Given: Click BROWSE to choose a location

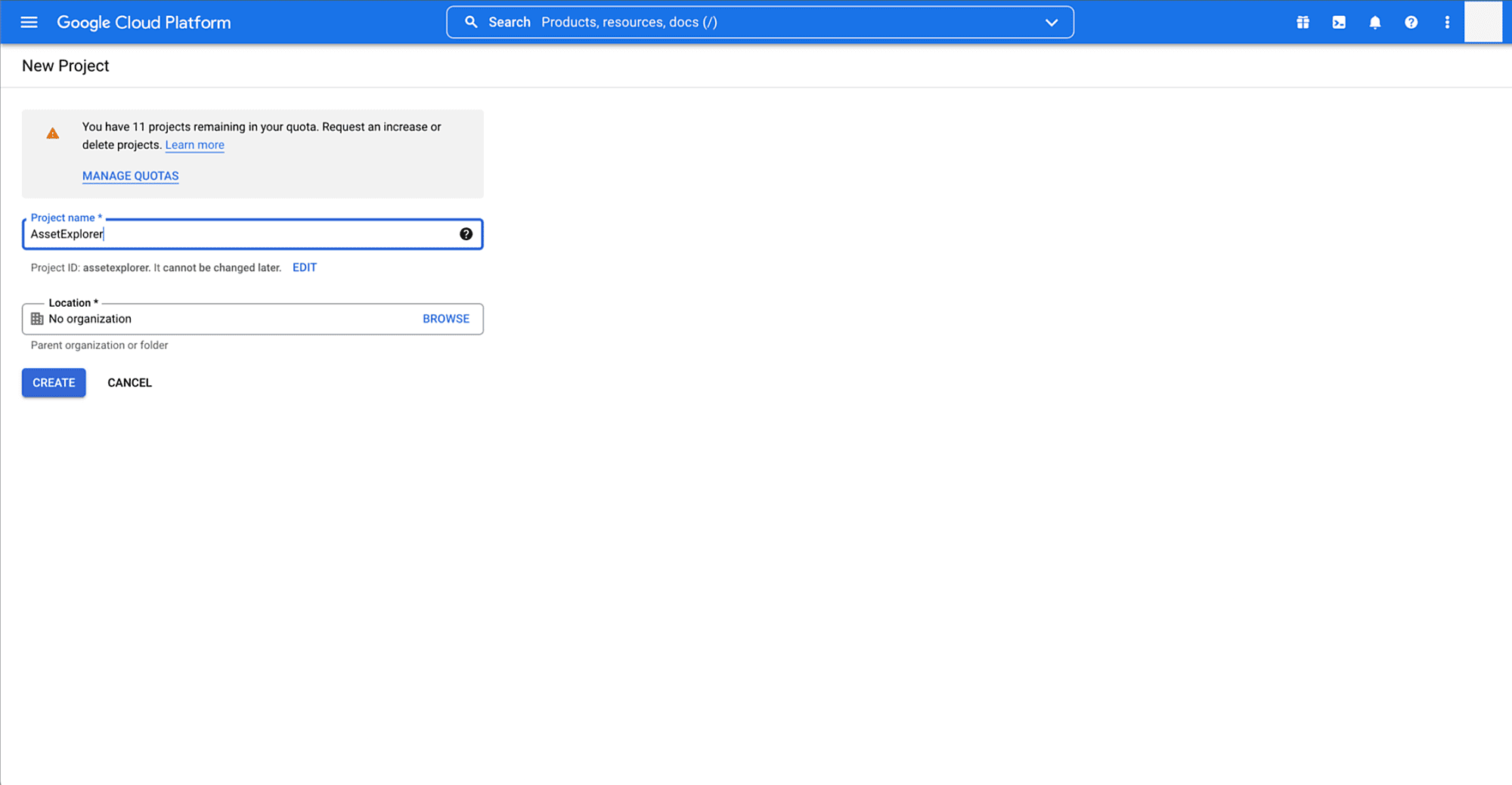Looking at the screenshot, I should pyautogui.click(x=446, y=319).
